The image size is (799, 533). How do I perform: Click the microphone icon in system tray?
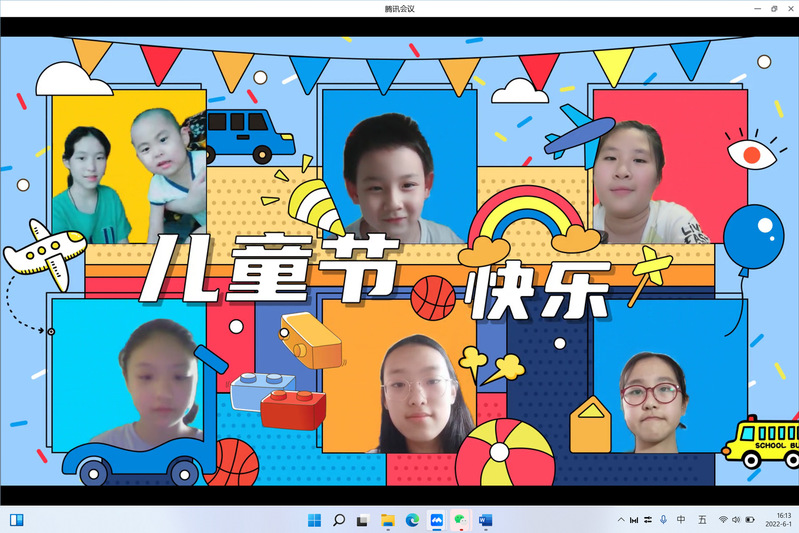coord(663,520)
